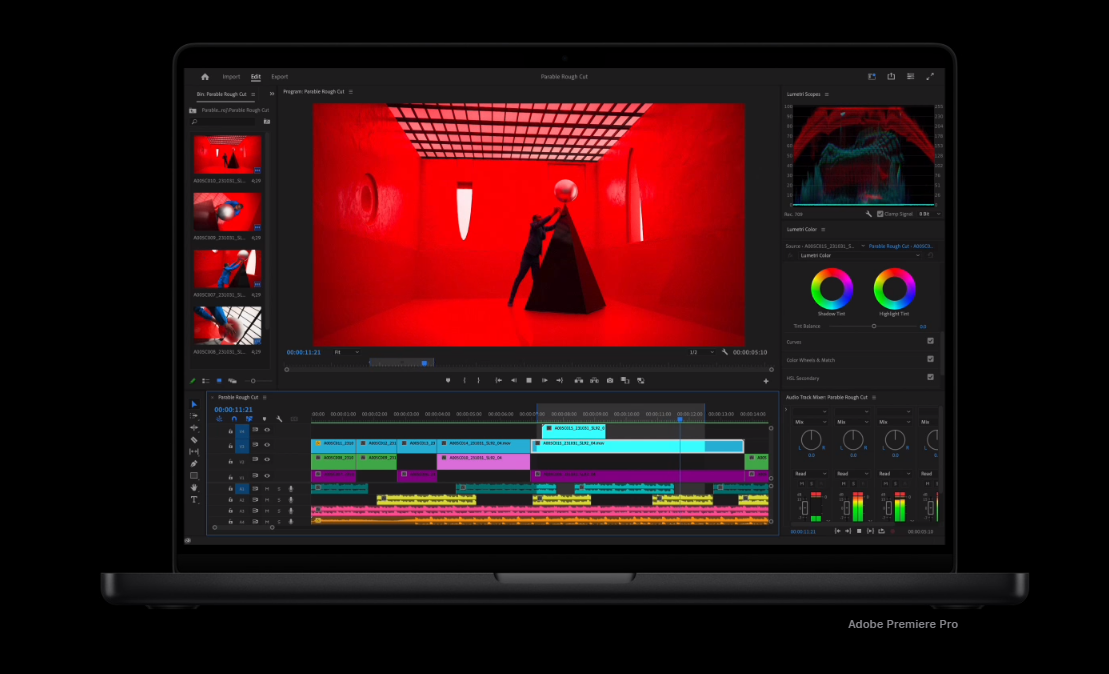This screenshot has height=674, width=1109.
Task: Add a marker in Program monitor
Action: [x=448, y=380]
